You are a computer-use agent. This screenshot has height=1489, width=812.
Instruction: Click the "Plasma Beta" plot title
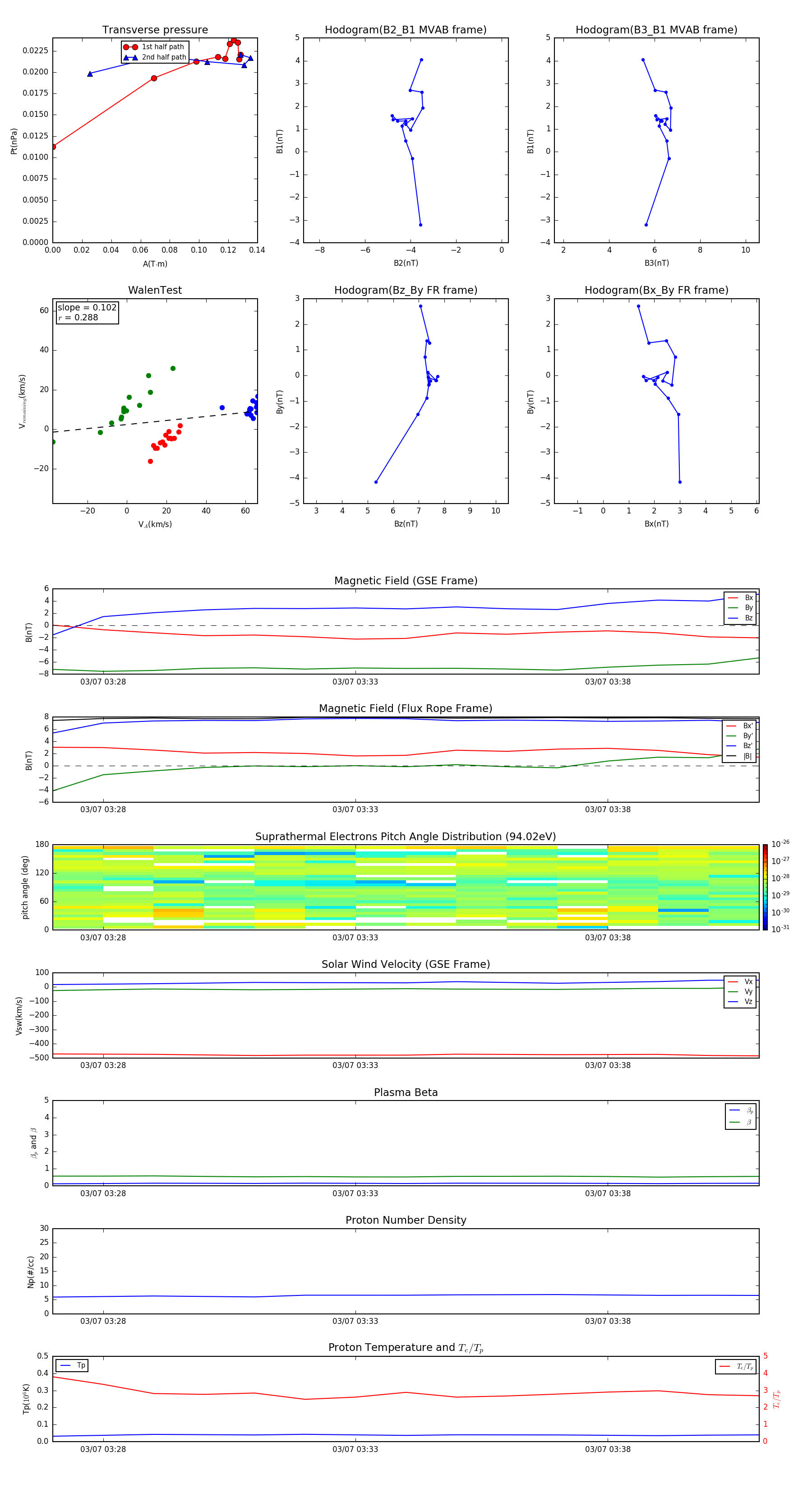[x=406, y=1092]
